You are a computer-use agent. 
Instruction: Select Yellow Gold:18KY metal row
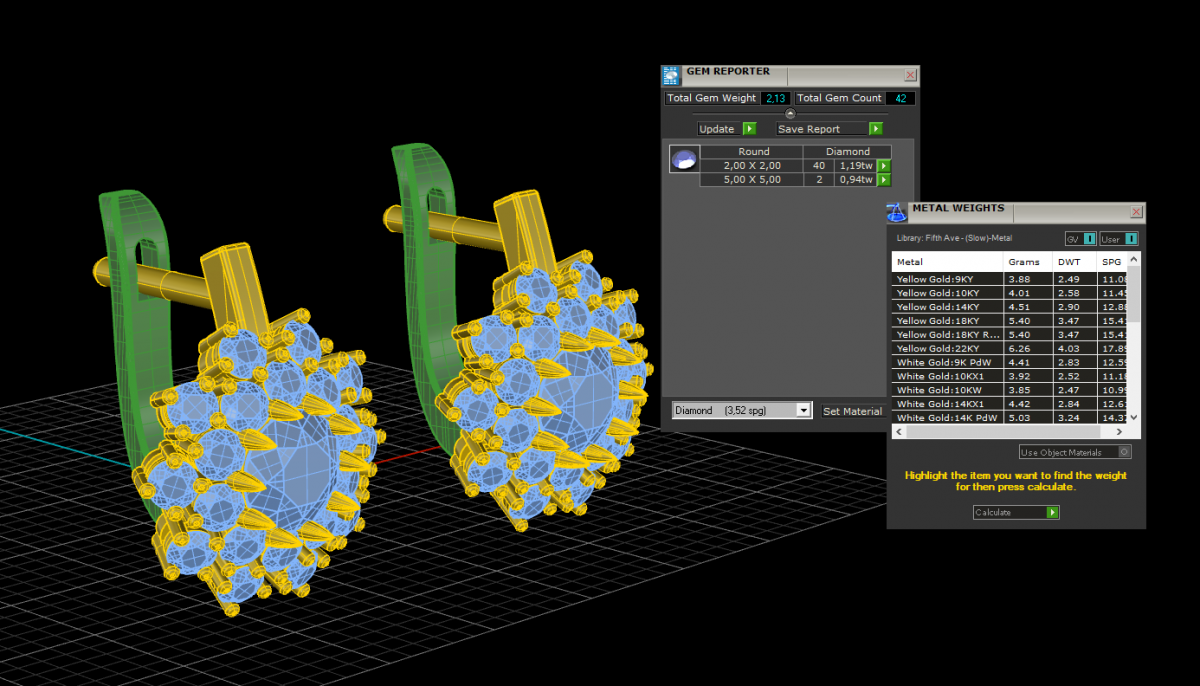pos(946,321)
